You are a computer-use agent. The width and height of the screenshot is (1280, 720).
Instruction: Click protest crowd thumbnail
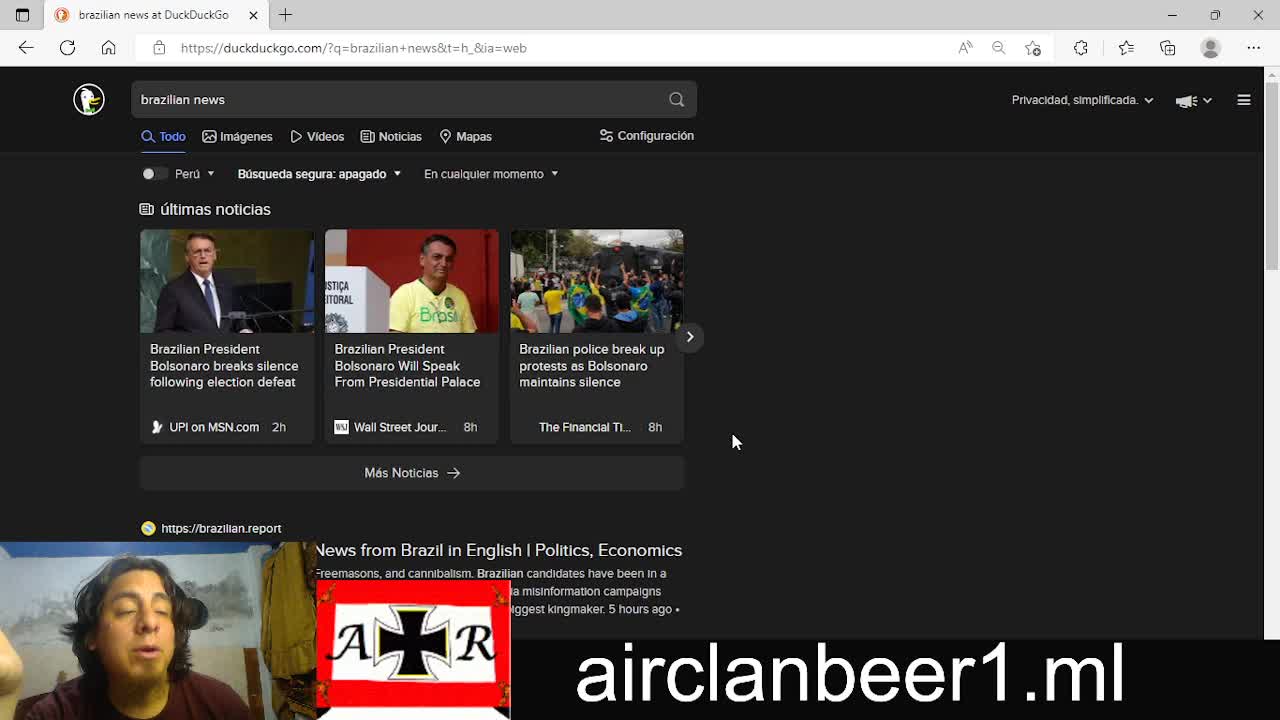pos(597,281)
